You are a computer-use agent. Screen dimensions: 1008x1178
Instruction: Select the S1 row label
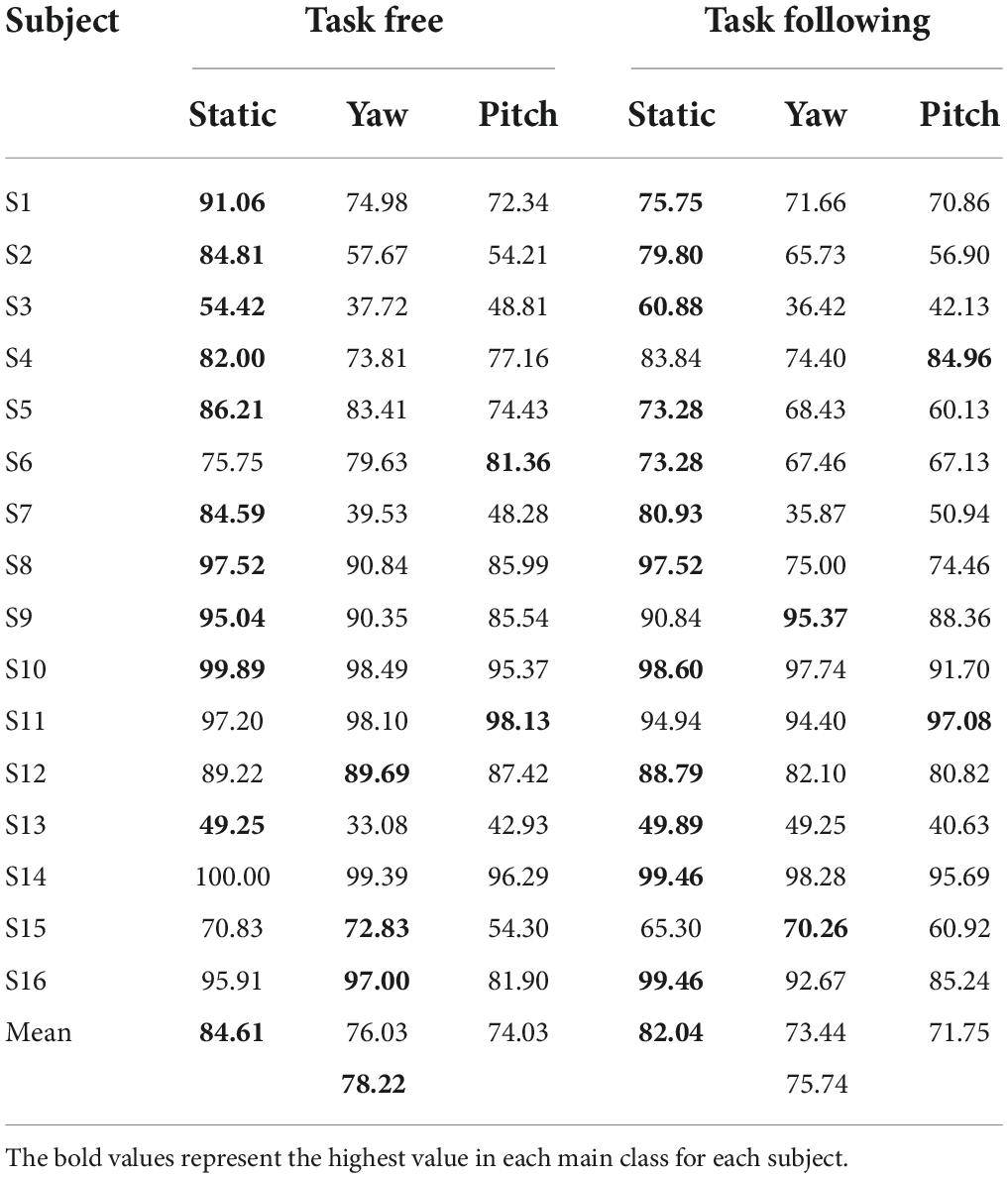click(19, 202)
